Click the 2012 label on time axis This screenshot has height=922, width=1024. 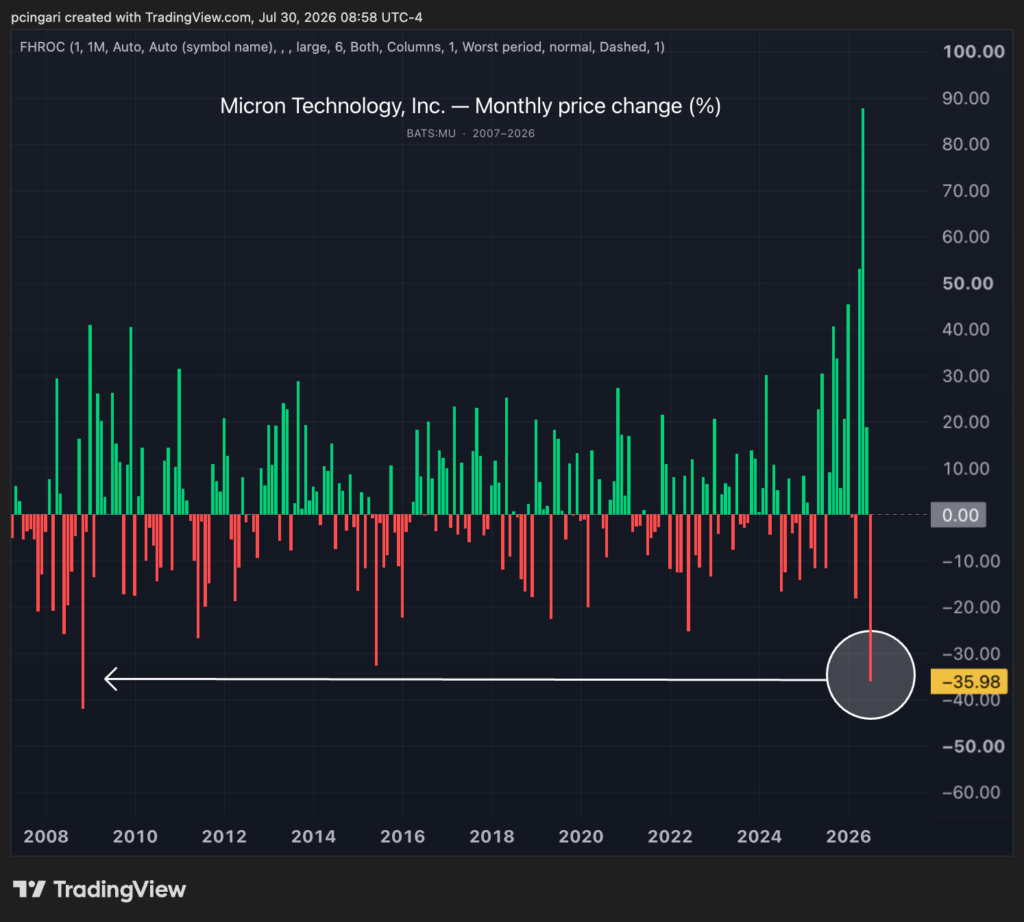(x=224, y=836)
